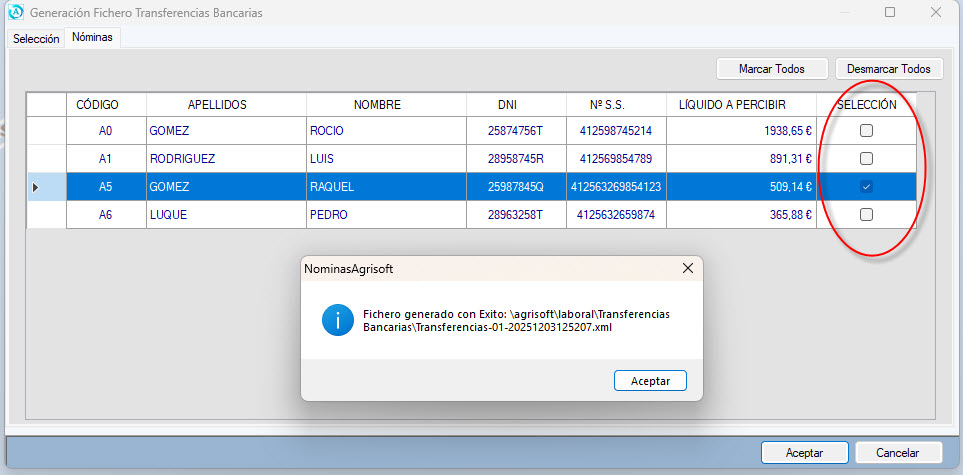Maximize the Generación Fichero window

pyautogui.click(x=889, y=13)
